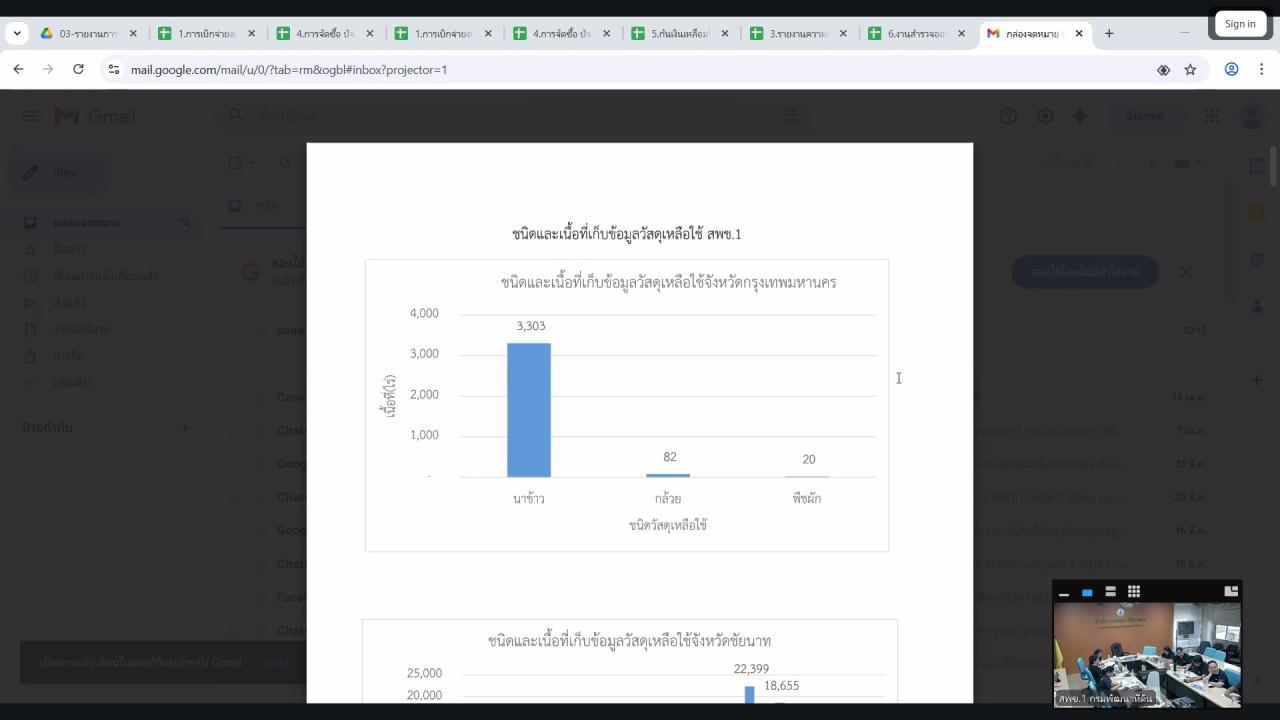Go back in browser history
This screenshot has height=720, width=1280.
[18, 69]
